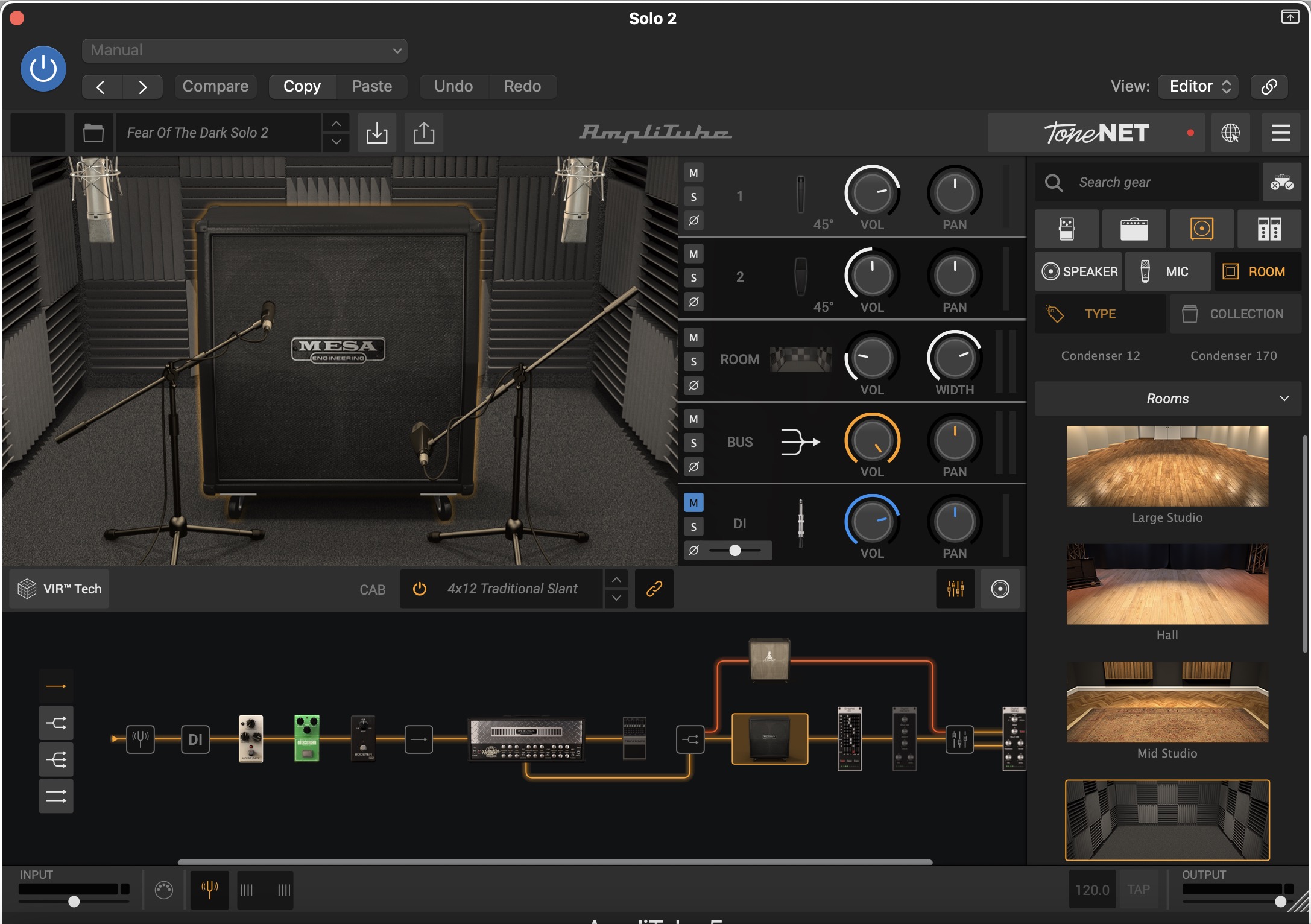Viewport: 1311px width, 924px height.
Task: Open the preset browser folder icon
Action: pos(93,133)
